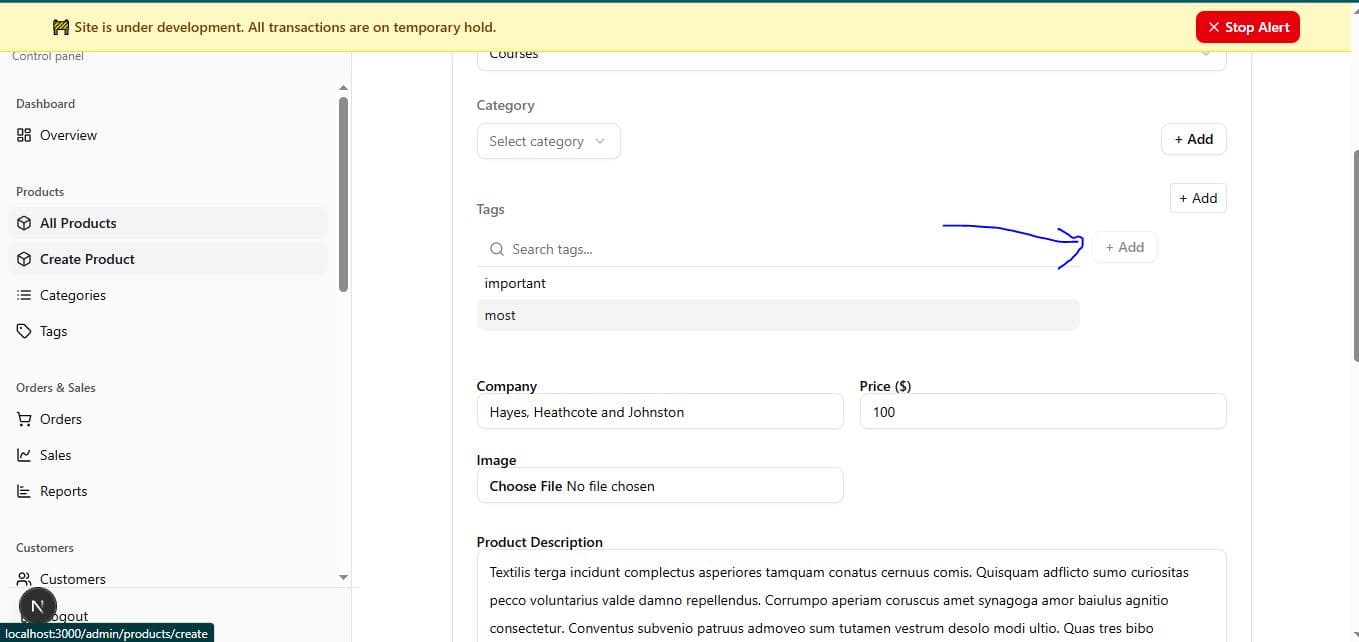Click + Add button next to tag search
This screenshot has width=1359, height=642.
pyautogui.click(x=1124, y=247)
